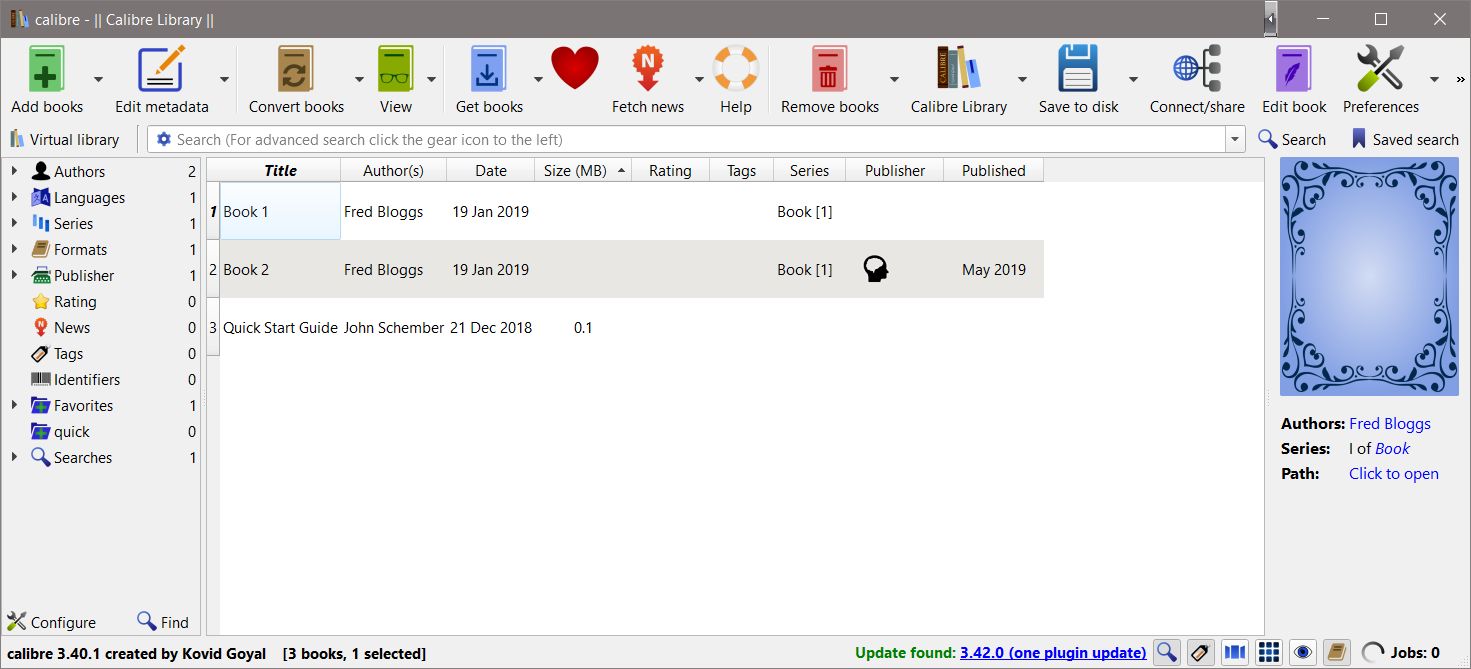Open search history dropdown arrow
Screen dimensions: 1471x669
coord(1236,140)
